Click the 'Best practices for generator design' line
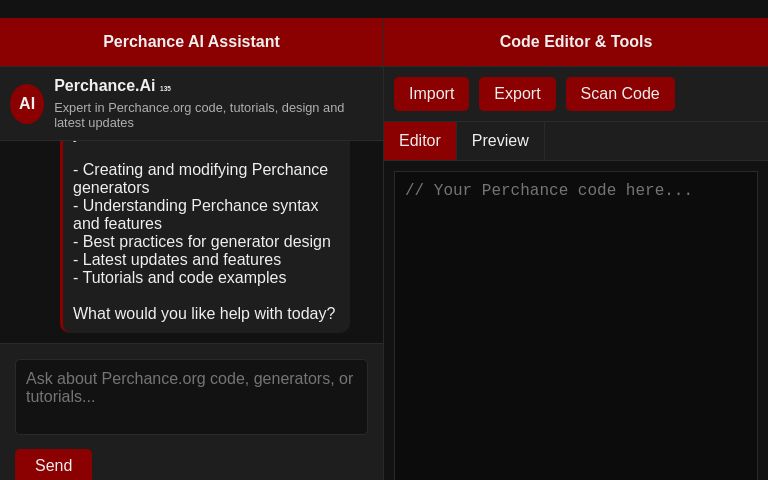 (202, 242)
